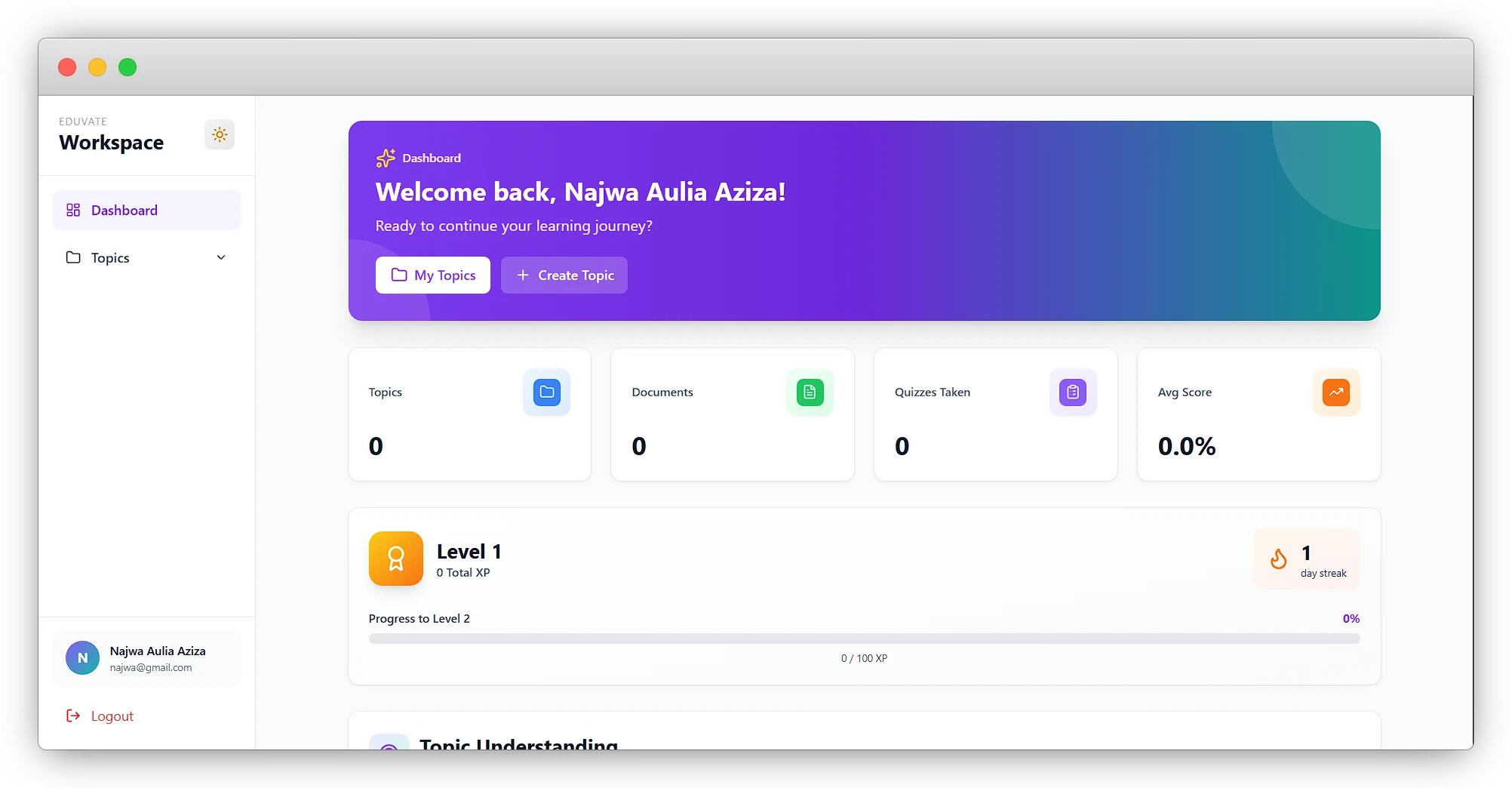The width and height of the screenshot is (1512, 788).
Task: Click the Level 1 award badge icon
Action: [396, 559]
